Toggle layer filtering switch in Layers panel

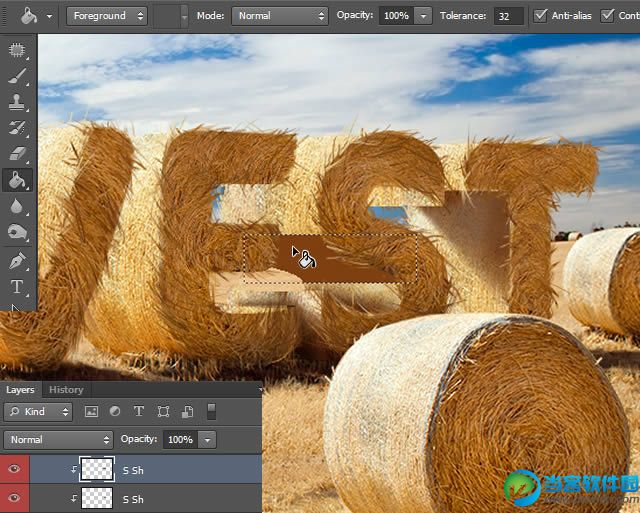pos(211,411)
